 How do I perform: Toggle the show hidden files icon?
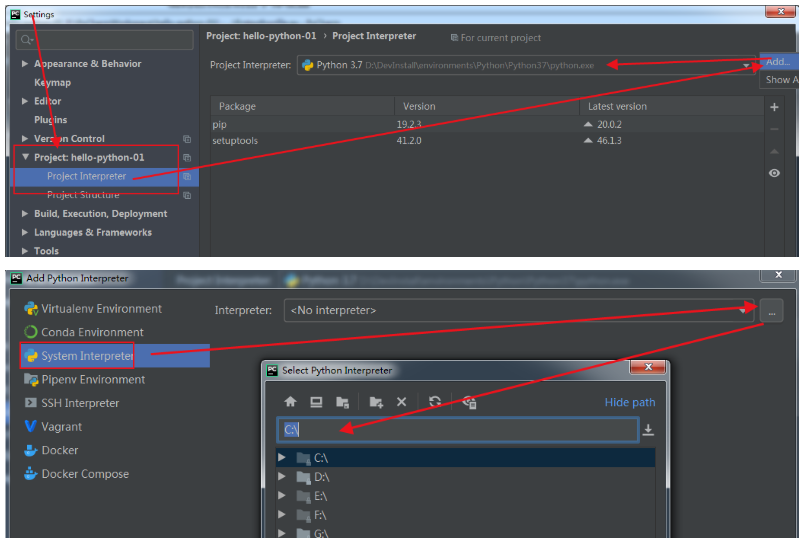tap(469, 402)
